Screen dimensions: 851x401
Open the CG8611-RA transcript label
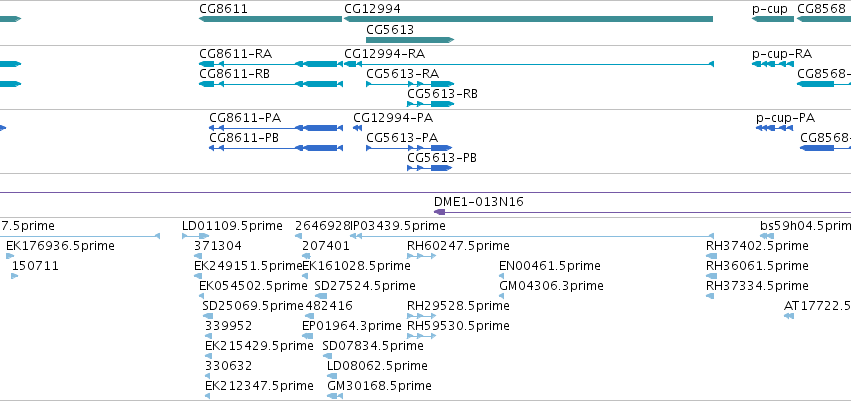236,54
